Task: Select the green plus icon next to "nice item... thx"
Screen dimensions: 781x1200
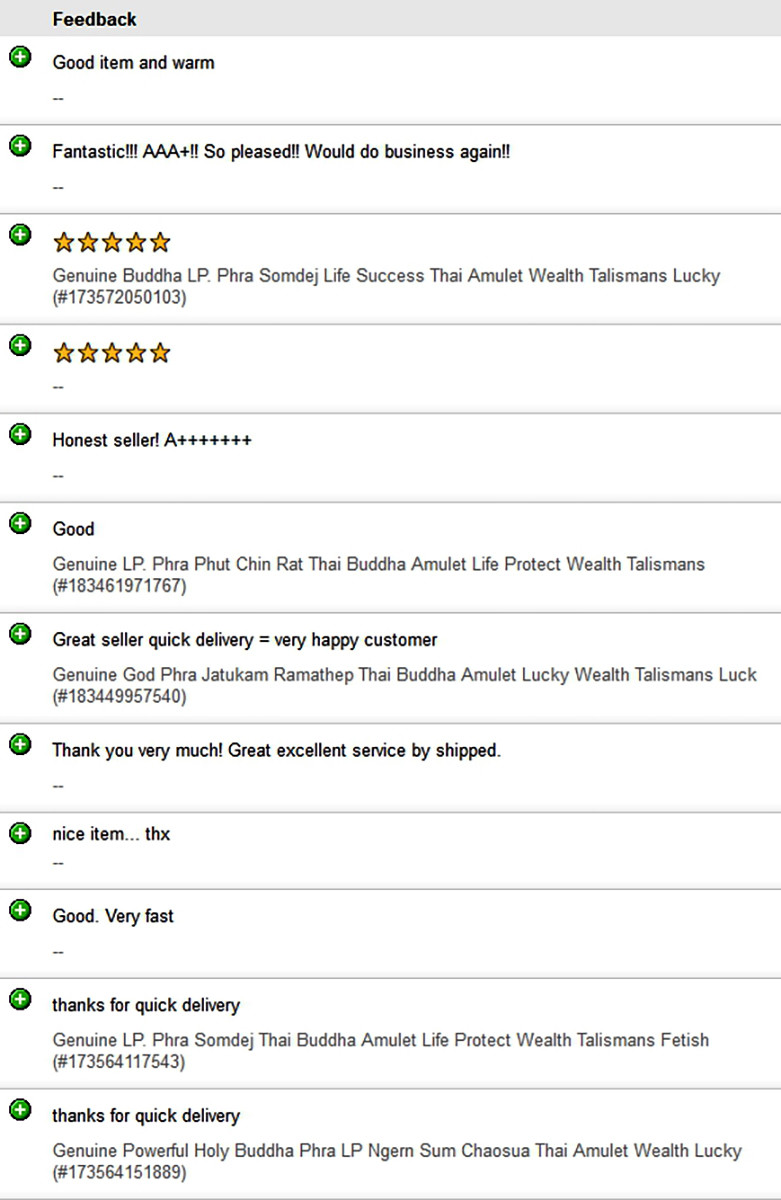Action: pyautogui.click(x=20, y=833)
